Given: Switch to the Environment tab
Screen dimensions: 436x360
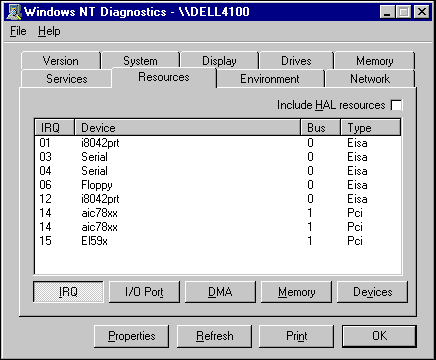Looking at the screenshot, I should point(270,79).
